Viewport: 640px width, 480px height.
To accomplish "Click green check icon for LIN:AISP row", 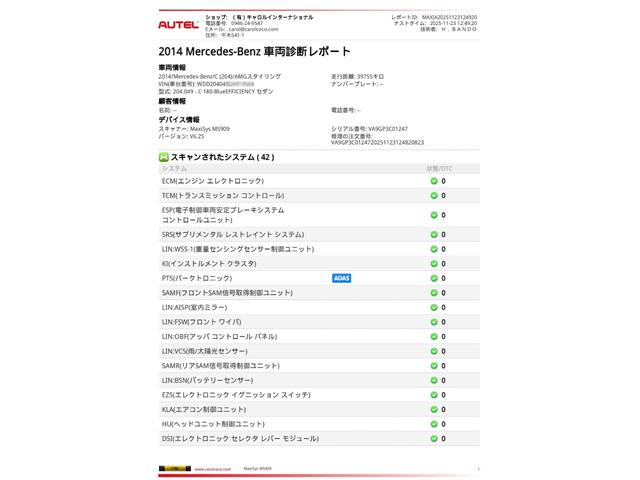I will [434, 307].
